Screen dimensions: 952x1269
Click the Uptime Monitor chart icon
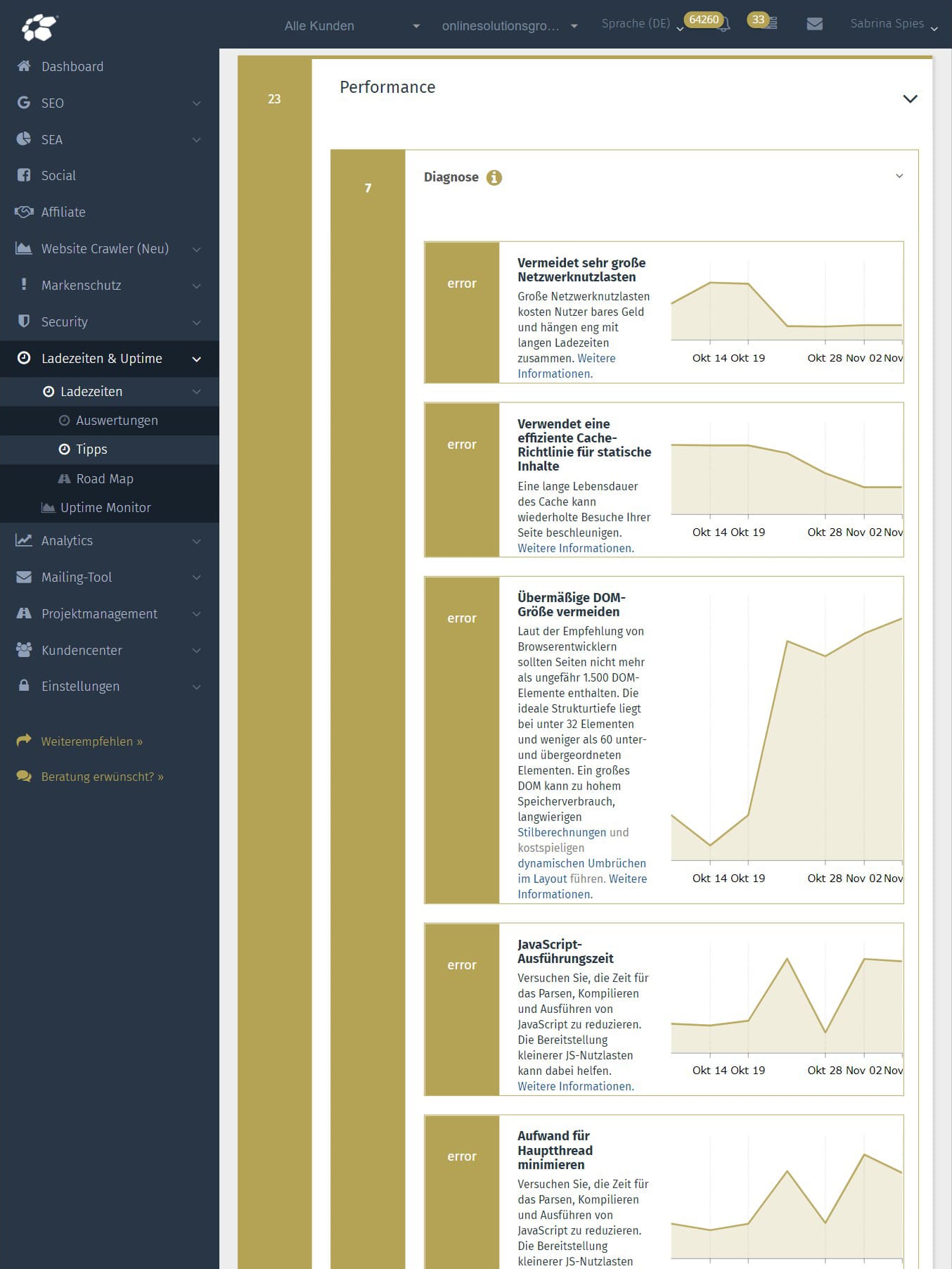(48, 507)
